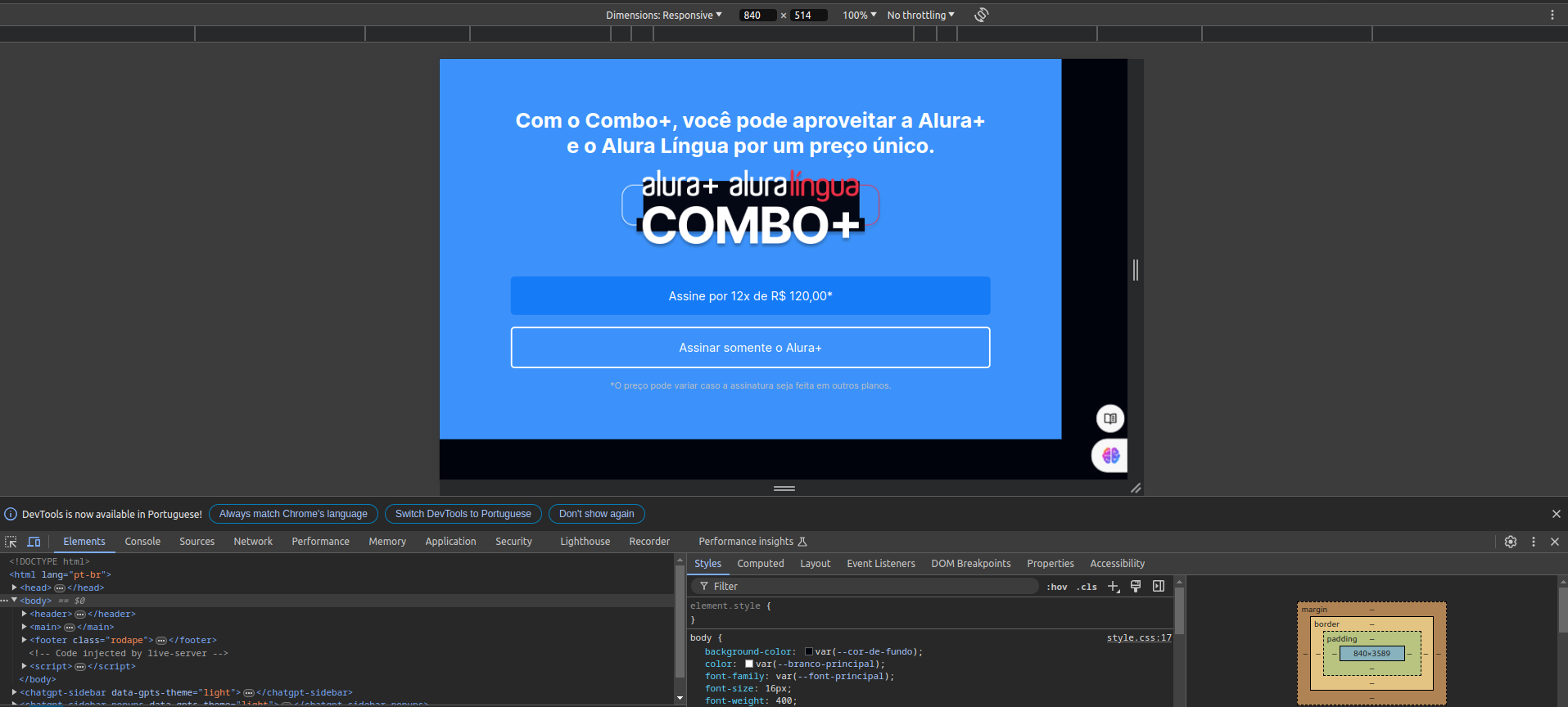Viewport: 1568px width, 707px height.
Task: Click Assine por 12x de R$ 120,00 button
Action: (x=750, y=295)
